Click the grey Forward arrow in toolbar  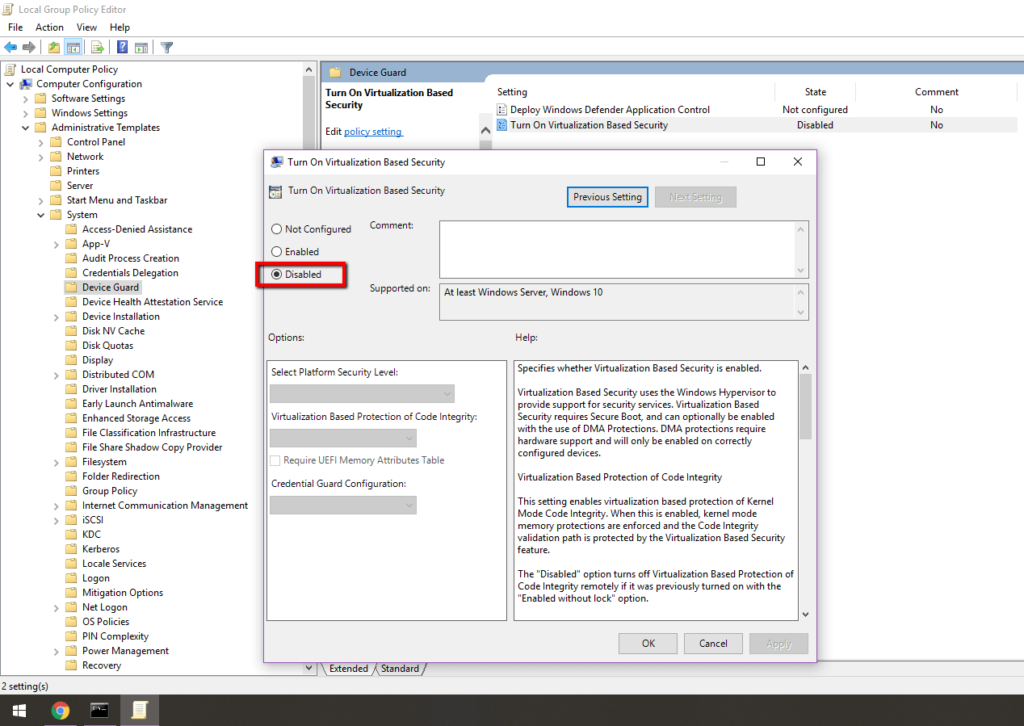(29, 47)
